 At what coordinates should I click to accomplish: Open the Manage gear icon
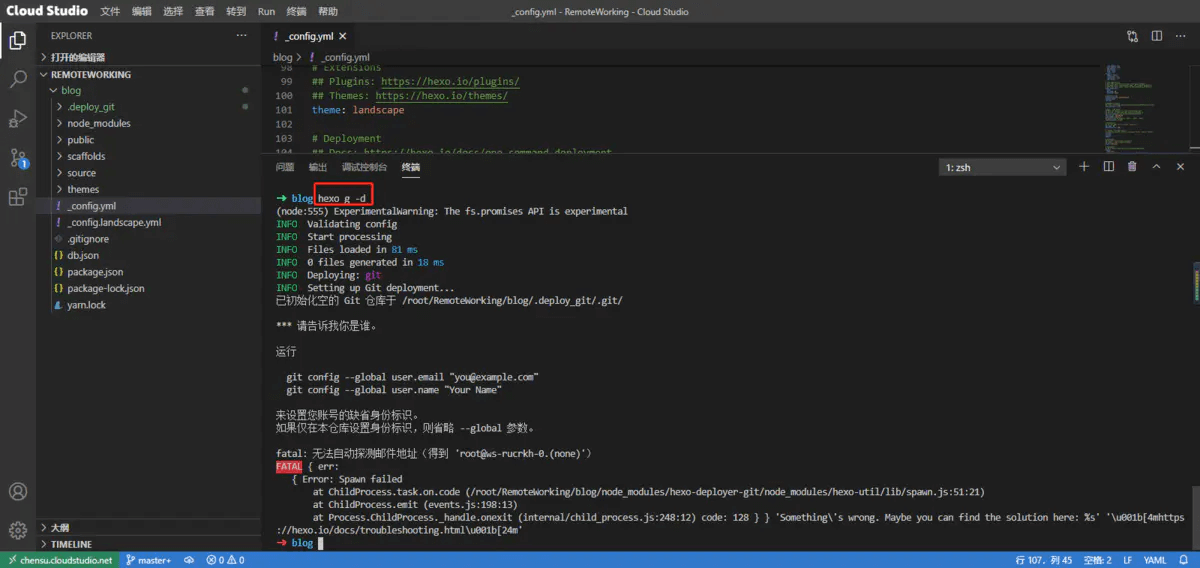point(18,529)
